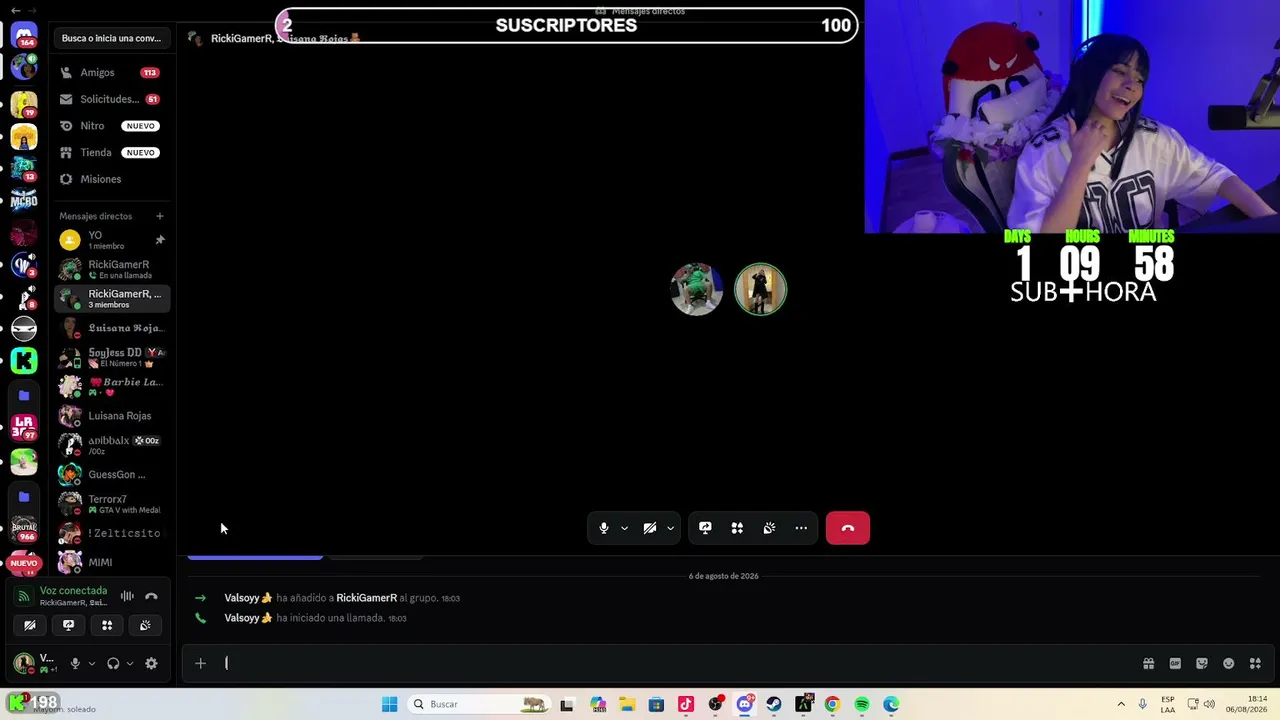The height and width of the screenshot is (720, 1280).
Task: Open the 3 miembros group chat
Action: [x=111, y=298]
